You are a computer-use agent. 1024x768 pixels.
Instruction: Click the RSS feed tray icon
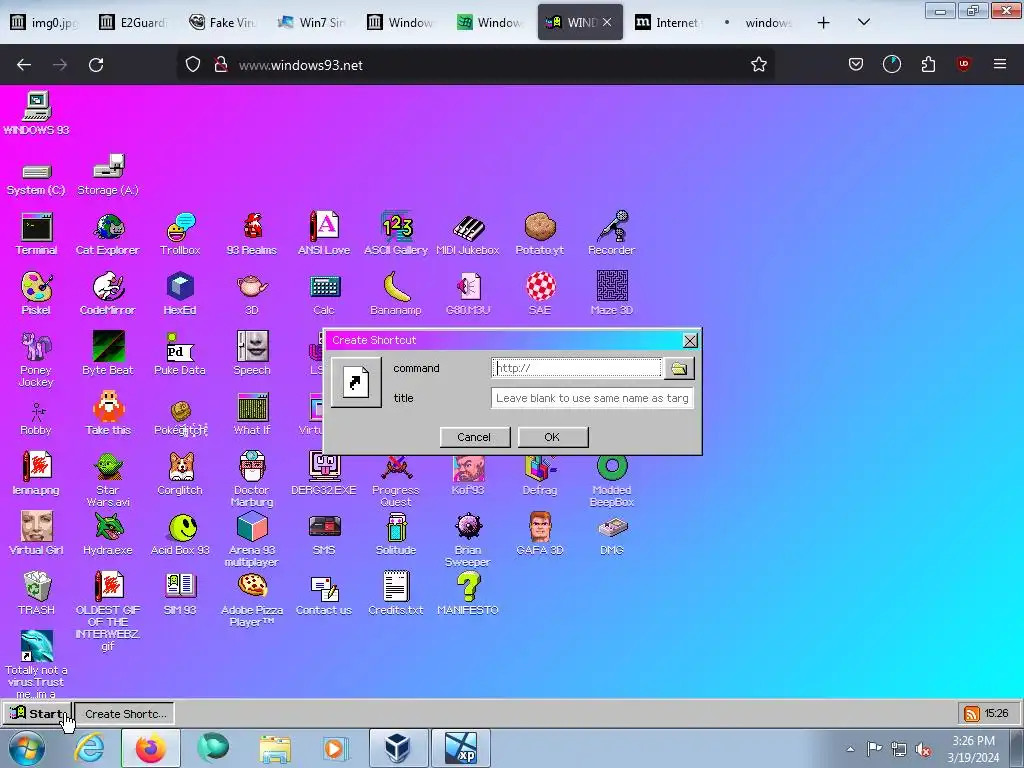point(971,714)
